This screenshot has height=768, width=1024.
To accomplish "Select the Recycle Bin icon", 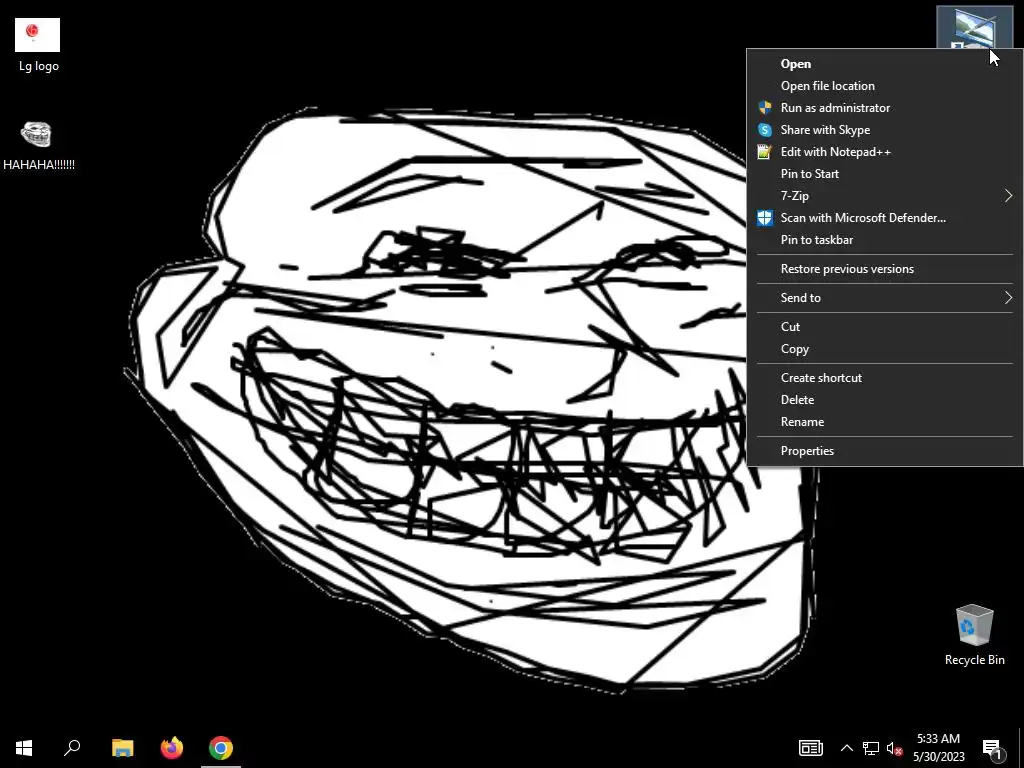I will 974,635.
